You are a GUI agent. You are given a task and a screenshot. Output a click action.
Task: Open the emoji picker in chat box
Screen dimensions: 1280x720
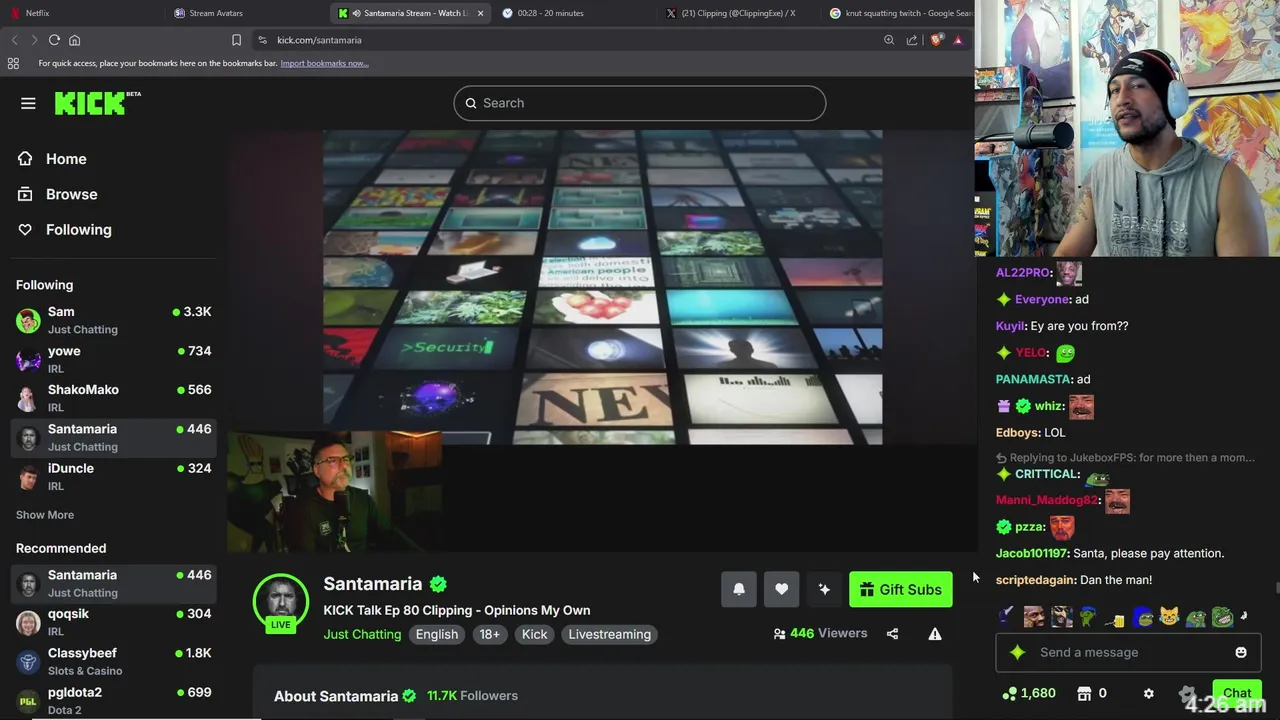point(1241,652)
